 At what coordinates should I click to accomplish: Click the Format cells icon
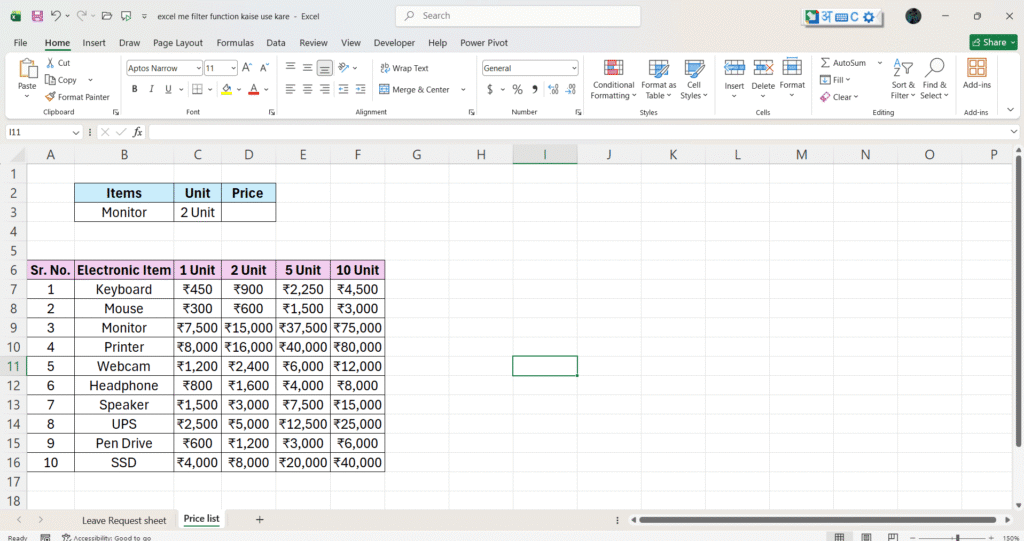[x=792, y=67]
